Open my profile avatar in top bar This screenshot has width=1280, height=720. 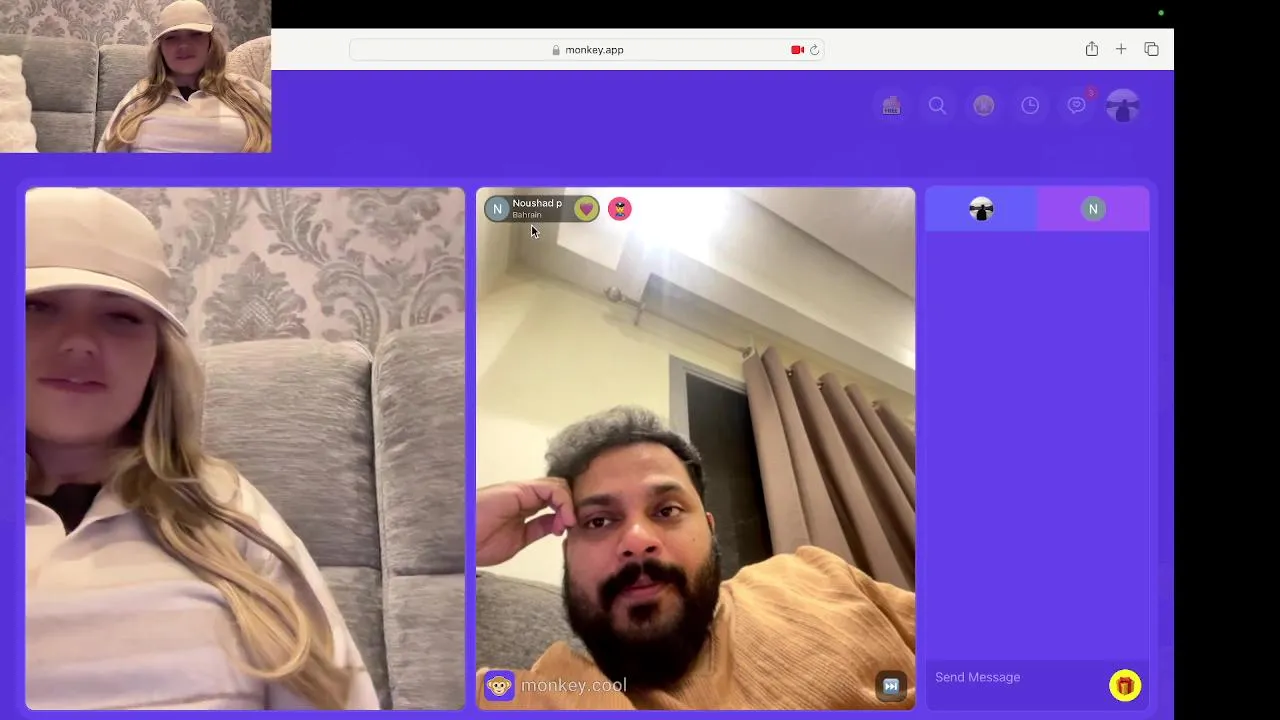[1123, 105]
